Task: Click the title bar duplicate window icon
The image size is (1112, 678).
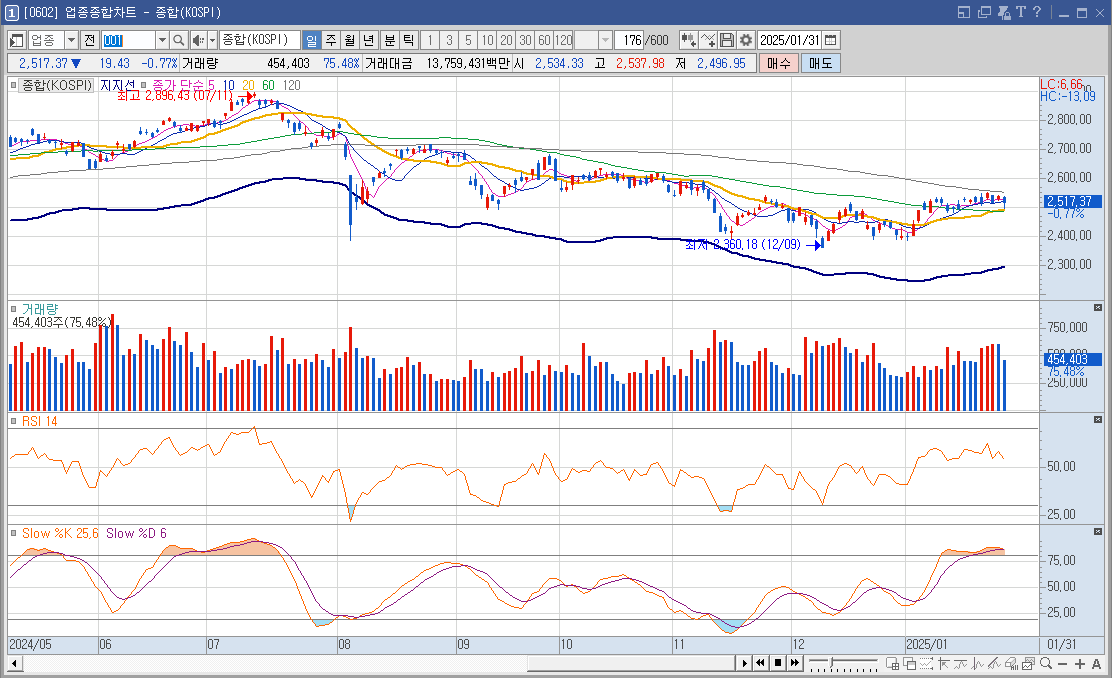Action: 984,12
